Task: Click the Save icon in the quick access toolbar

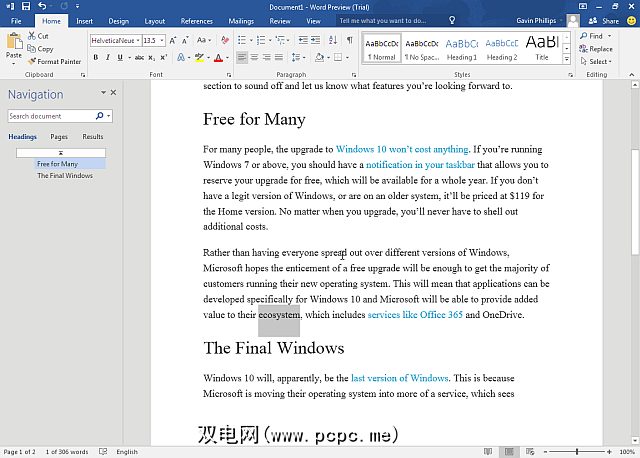Action: (x=25, y=6)
